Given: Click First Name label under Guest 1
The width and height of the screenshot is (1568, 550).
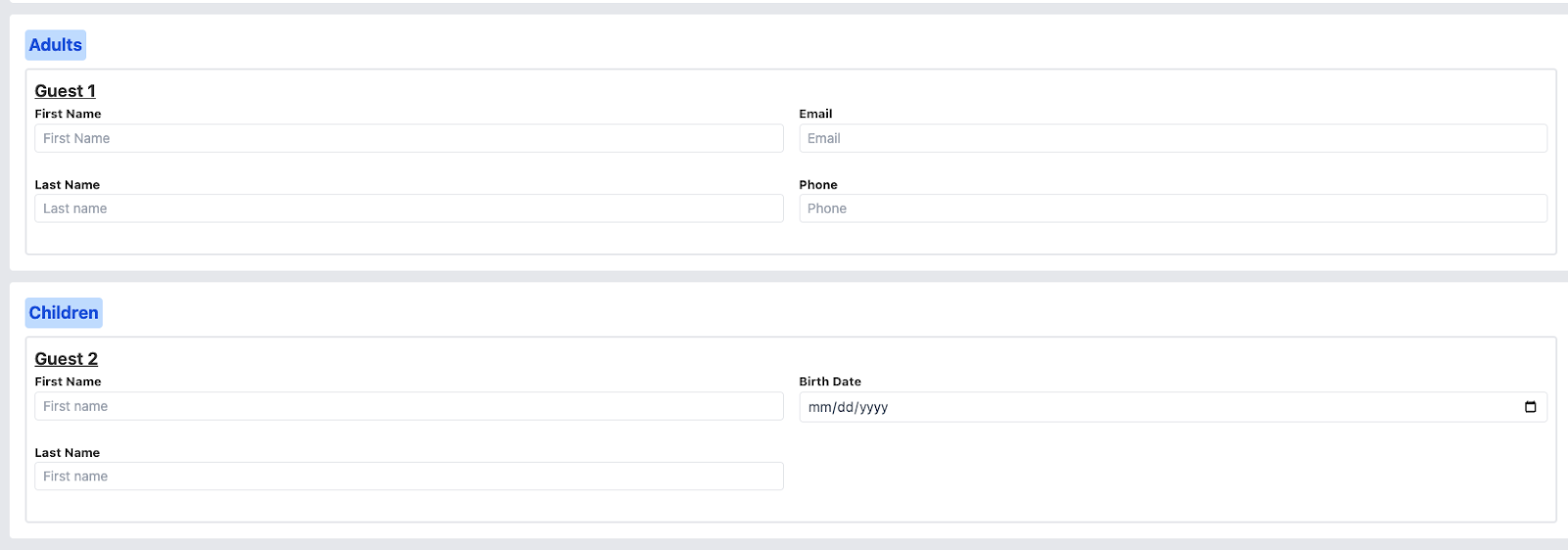Looking at the screenshot, I should (x=68, y=114).
